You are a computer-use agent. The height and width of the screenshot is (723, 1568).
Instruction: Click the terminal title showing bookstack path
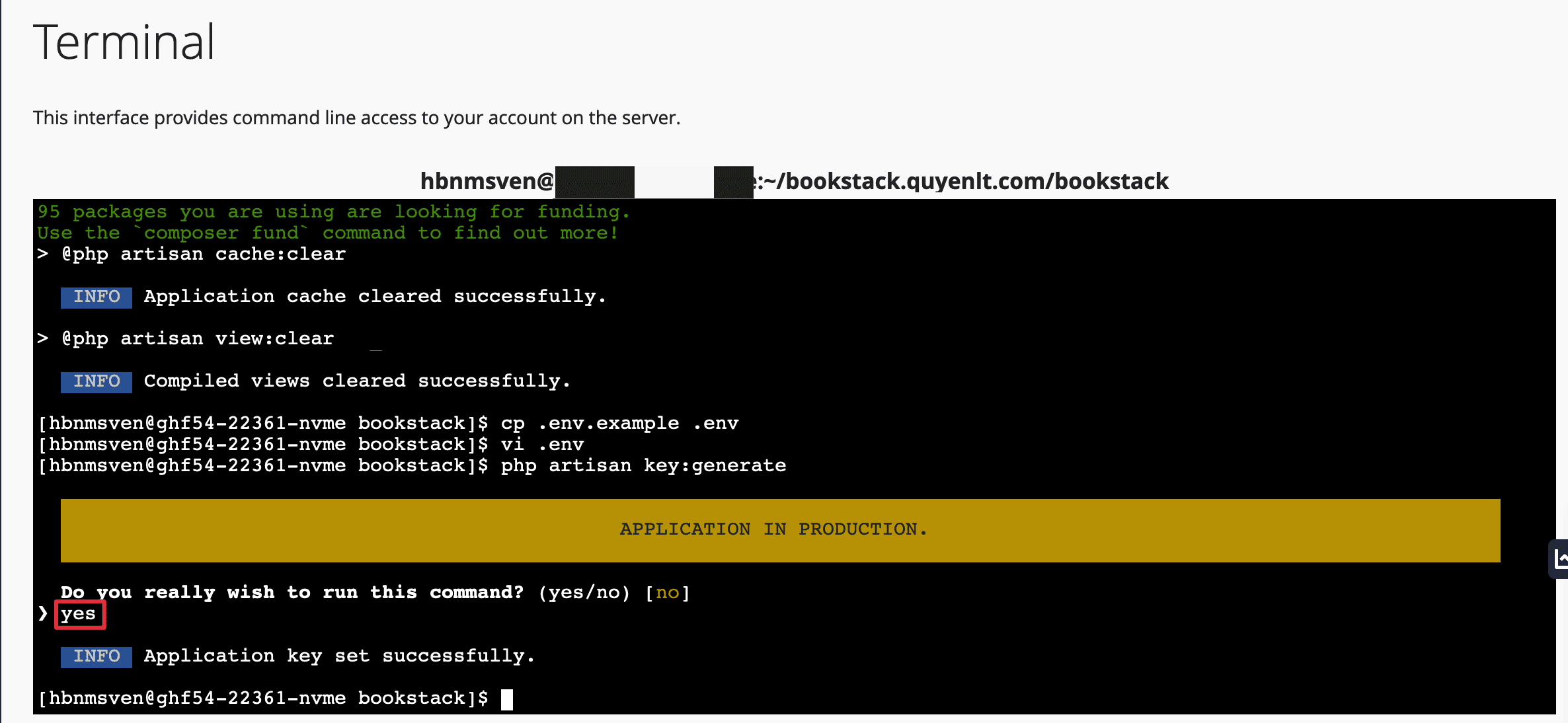793,181
